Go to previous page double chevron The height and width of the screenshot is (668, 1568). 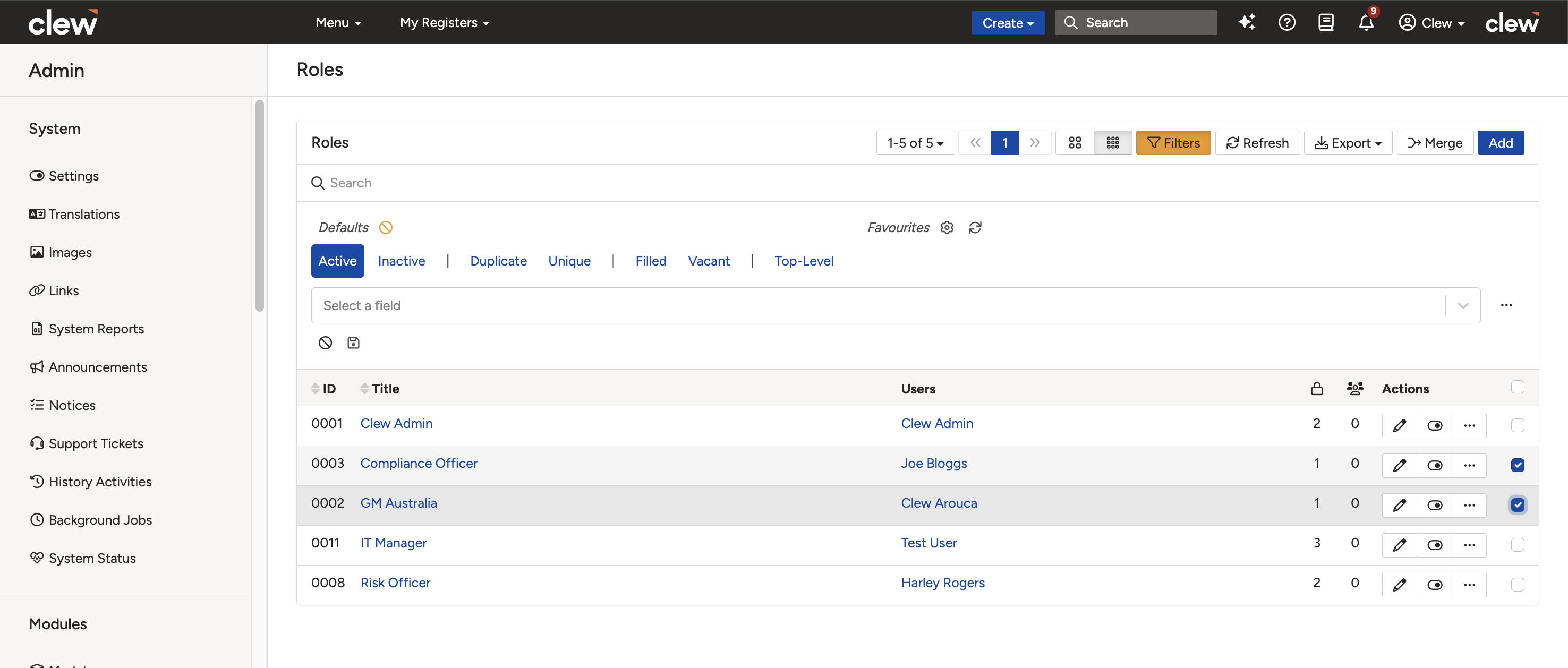pos(975,143)
